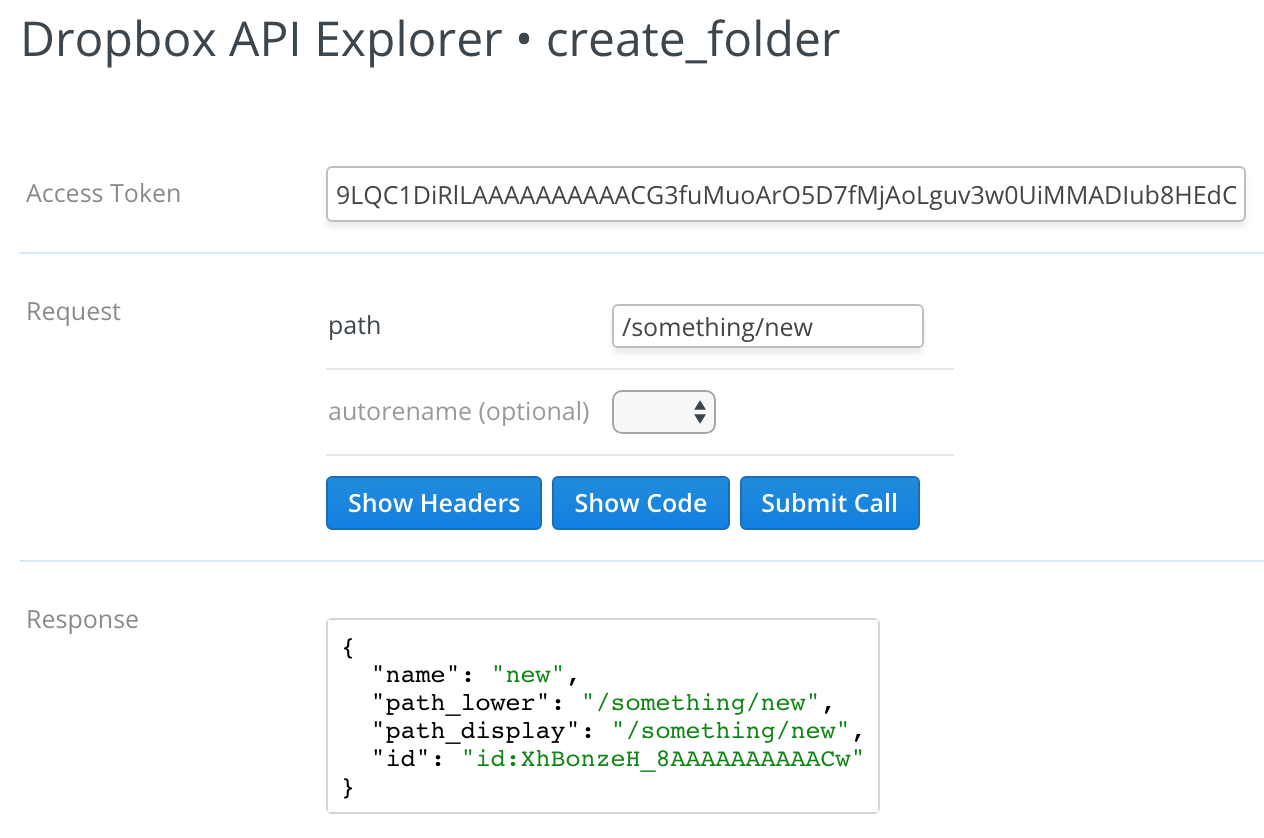This screenshot has width=1264, height=838.
Task: Click the "Access Token" label
Action: tap(103, 193)
